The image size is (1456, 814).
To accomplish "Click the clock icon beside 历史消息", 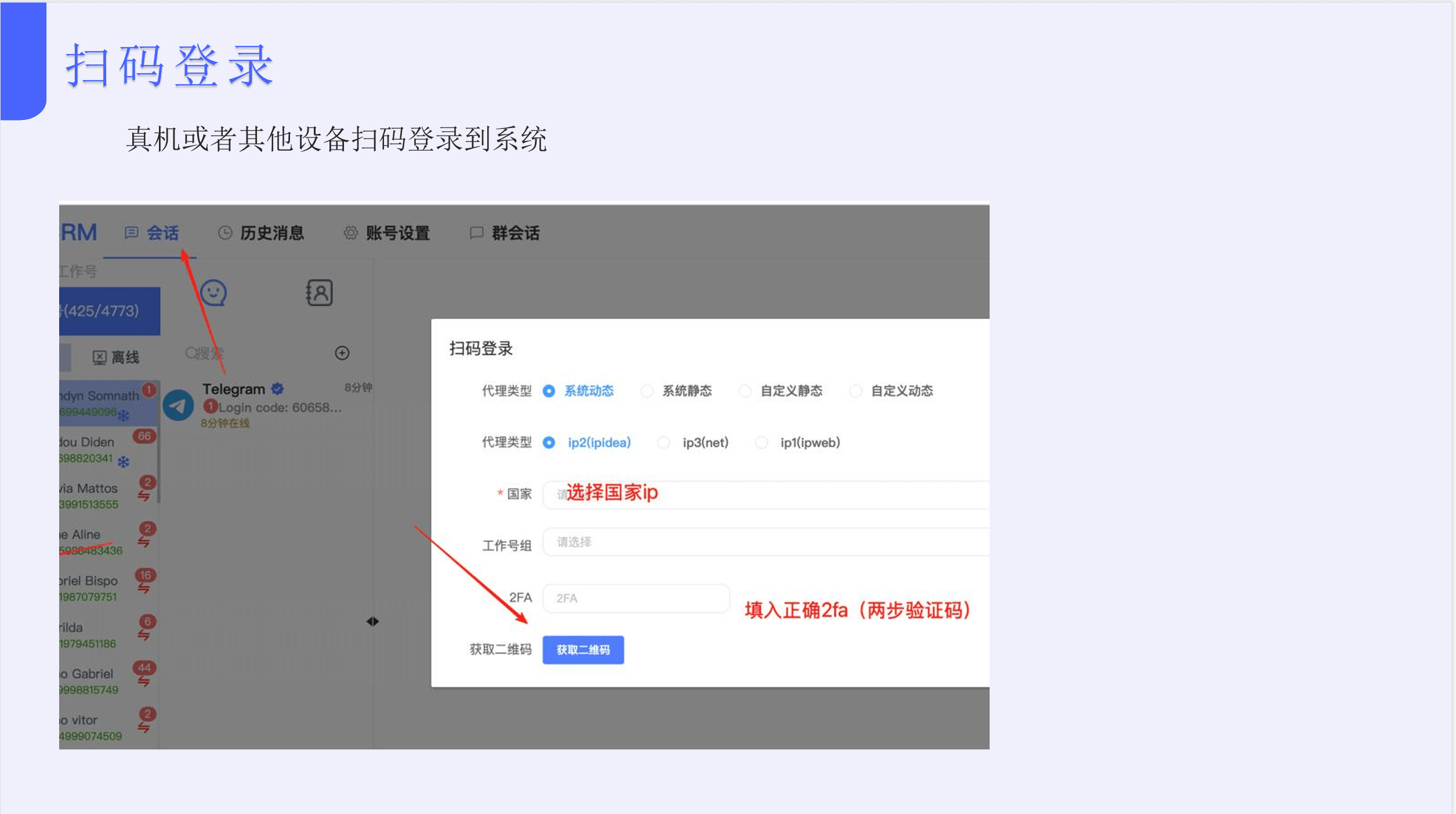I will [225, 233].
